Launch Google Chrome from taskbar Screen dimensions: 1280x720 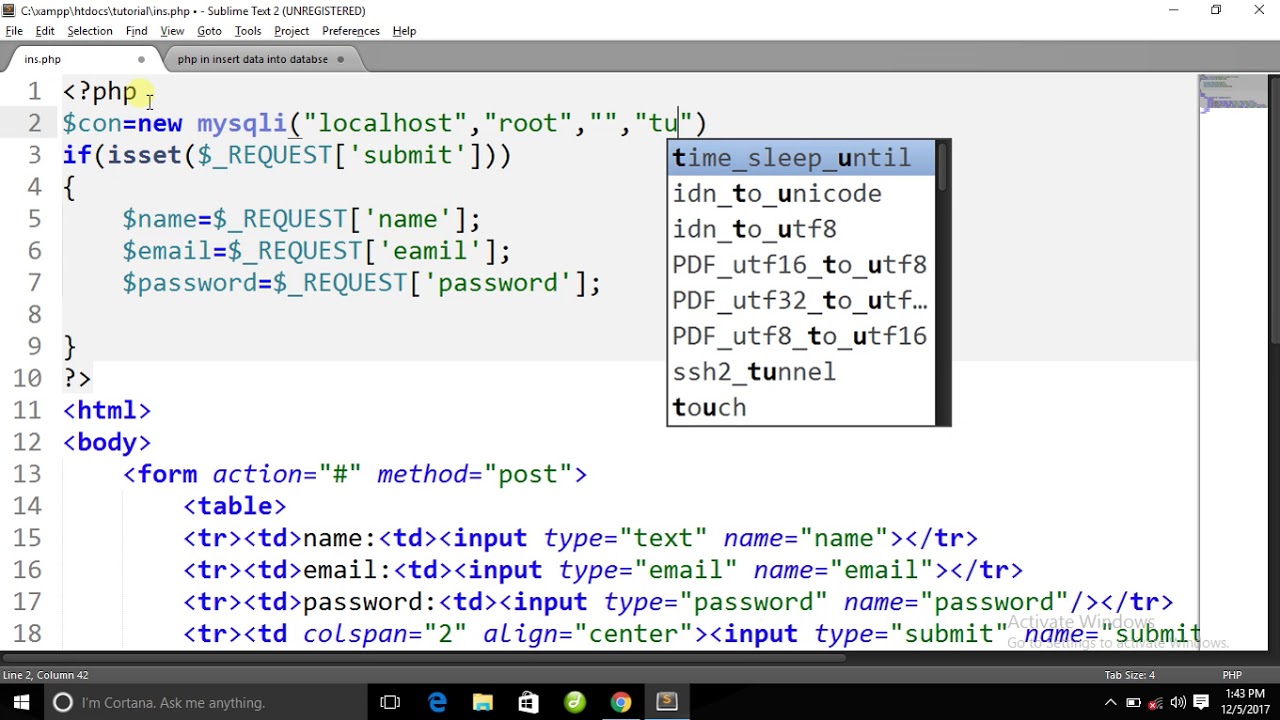coord(620,702)
